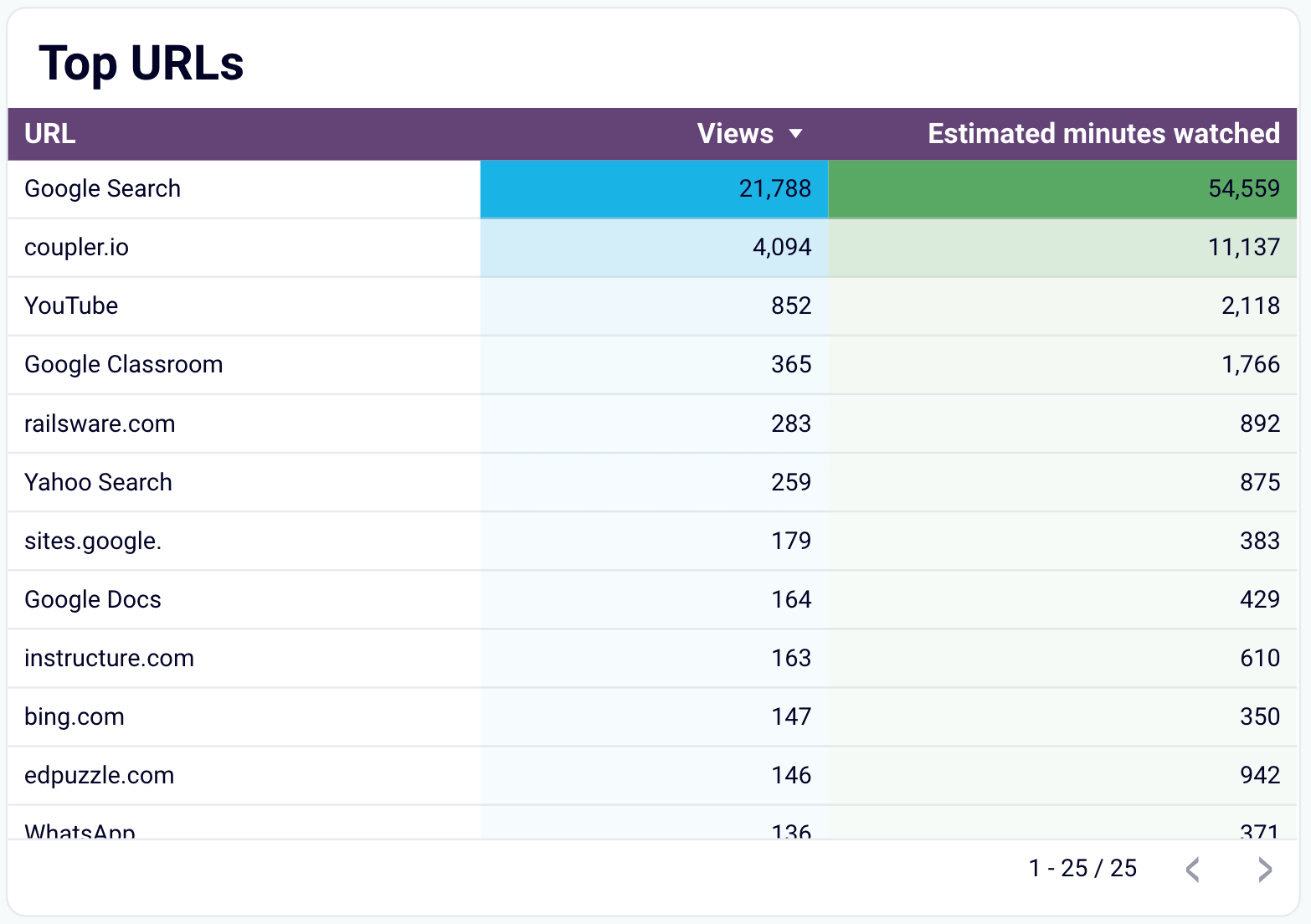Select the railsware.com URL cell
The image size is (1311, 924).
tap(244, 423)
